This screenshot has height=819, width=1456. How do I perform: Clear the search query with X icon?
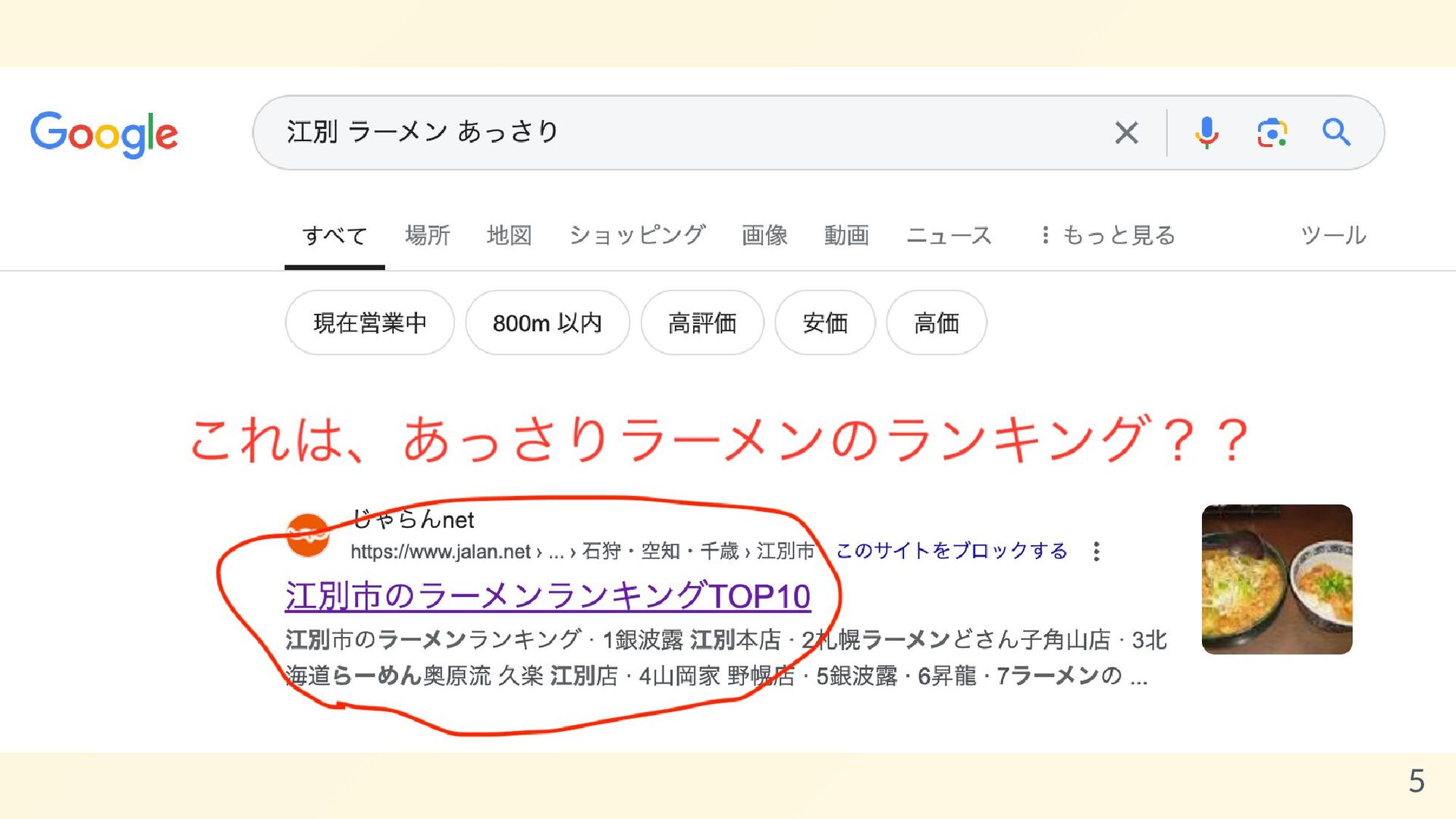pyautogui.click(x=1127, y=133)
